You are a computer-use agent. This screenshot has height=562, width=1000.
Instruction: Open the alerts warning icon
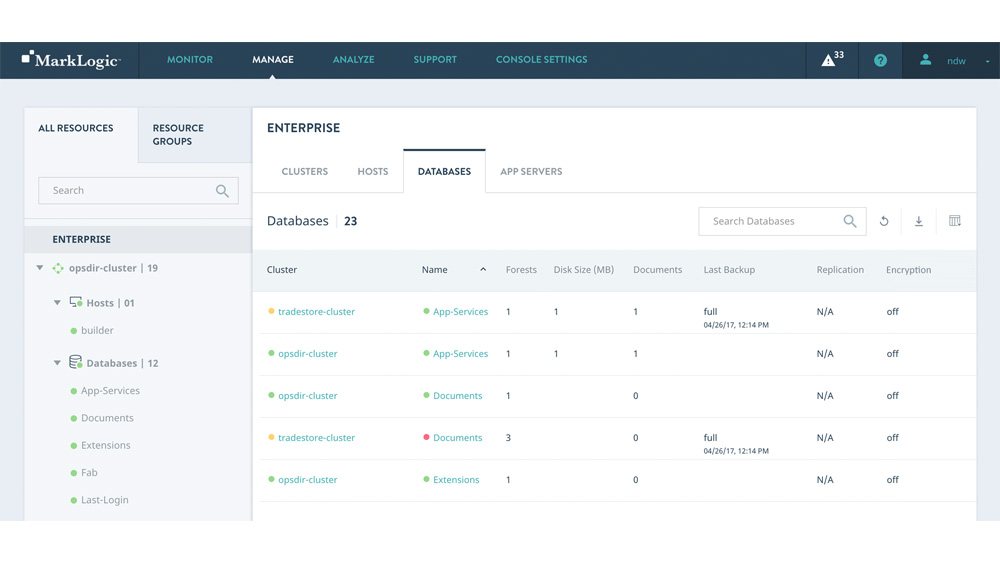[829, 60]
